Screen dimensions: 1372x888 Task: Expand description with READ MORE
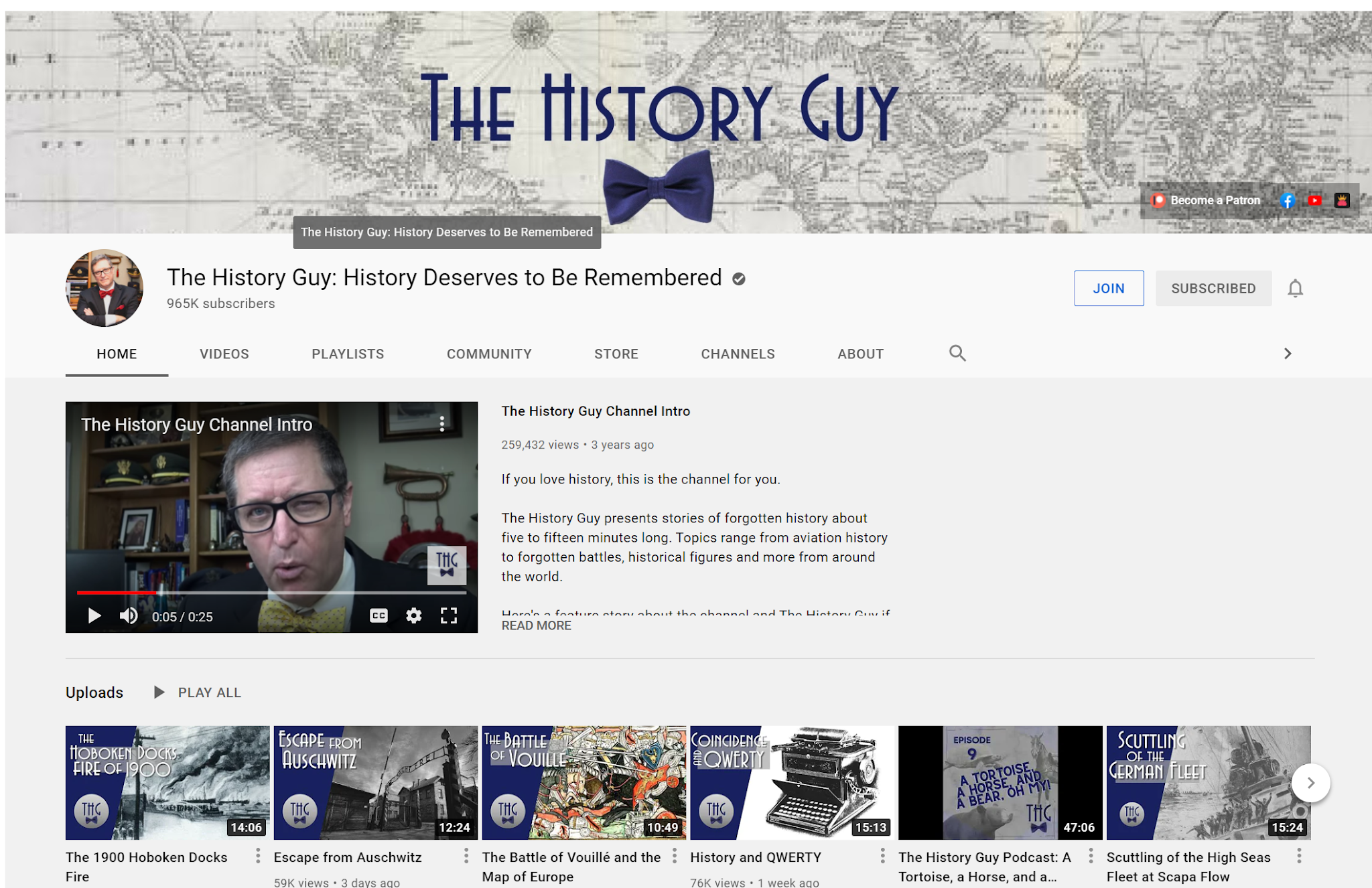coord(536,625)
